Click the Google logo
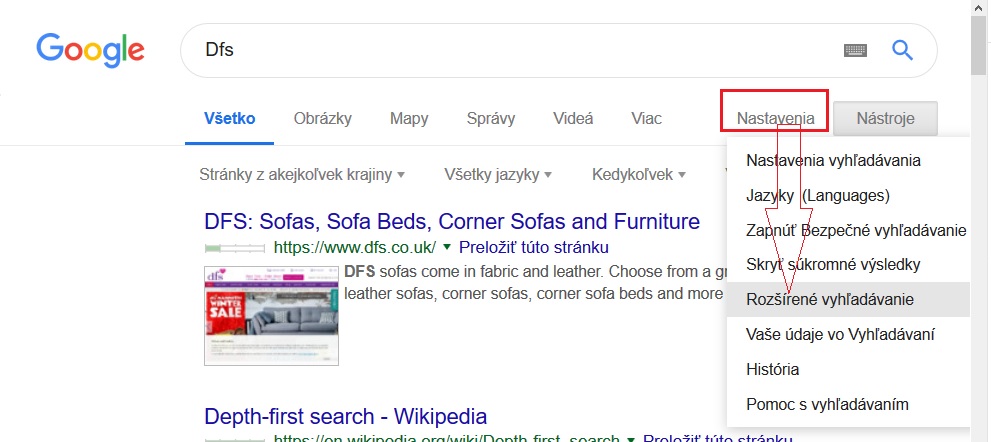991x442 pixels. [90, 49]
